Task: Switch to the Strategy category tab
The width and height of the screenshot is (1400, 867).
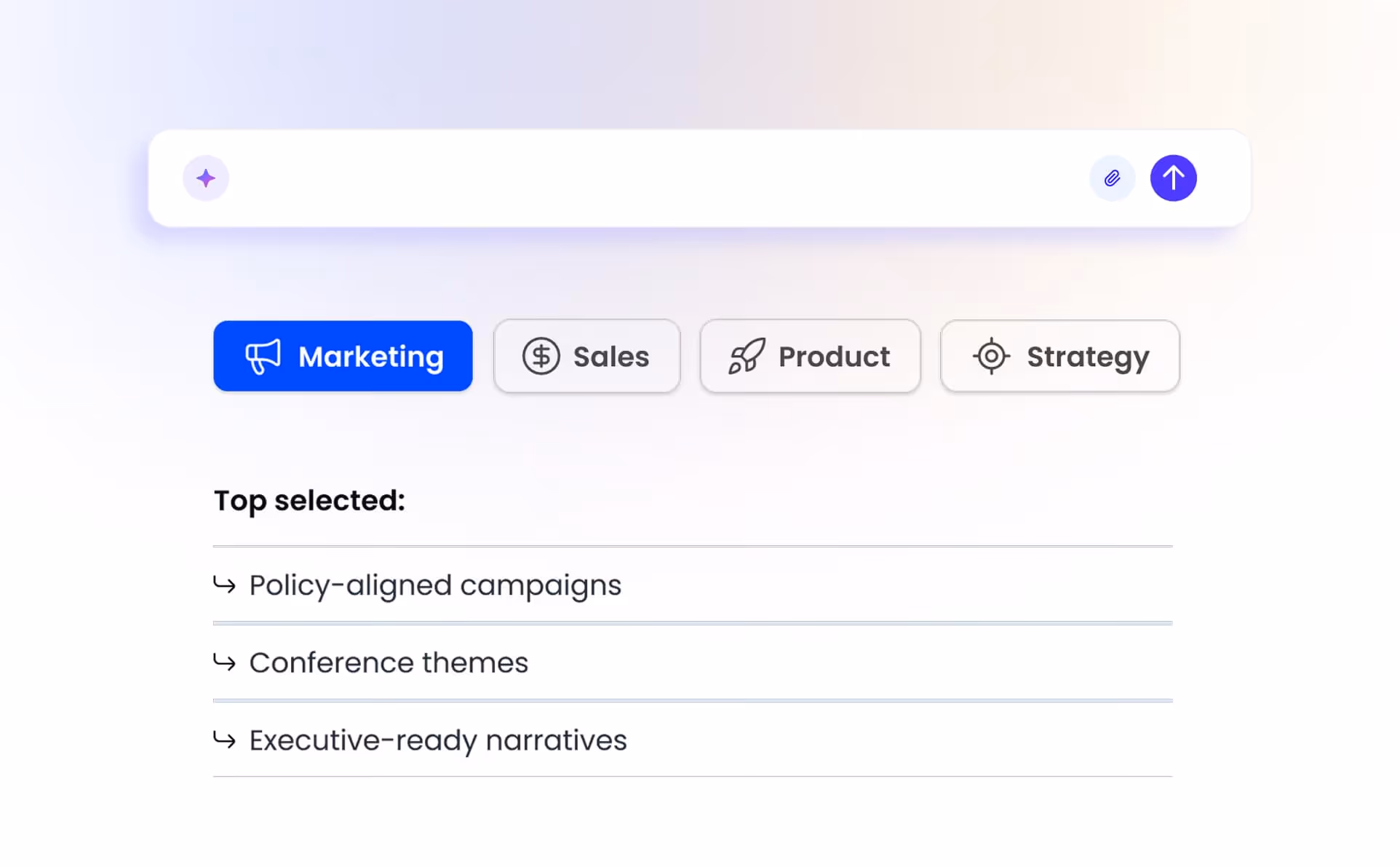Action: click(x=1059, y=356)
